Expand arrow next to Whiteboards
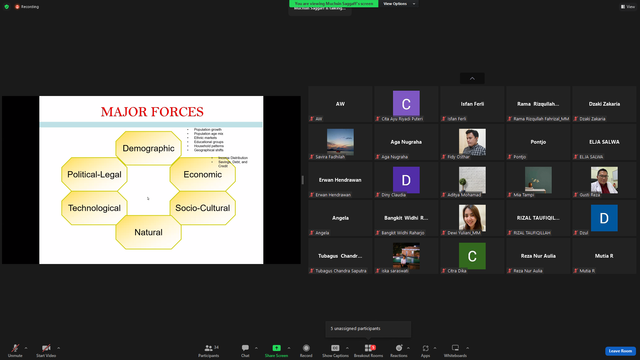 pyautogui.click(x=467, y=348)
